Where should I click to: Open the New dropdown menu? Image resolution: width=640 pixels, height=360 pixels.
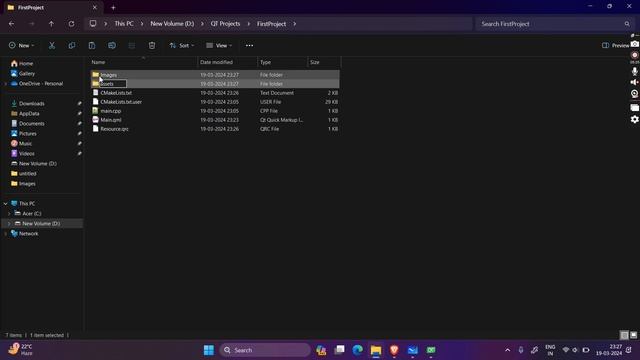(x=22, y=46)
